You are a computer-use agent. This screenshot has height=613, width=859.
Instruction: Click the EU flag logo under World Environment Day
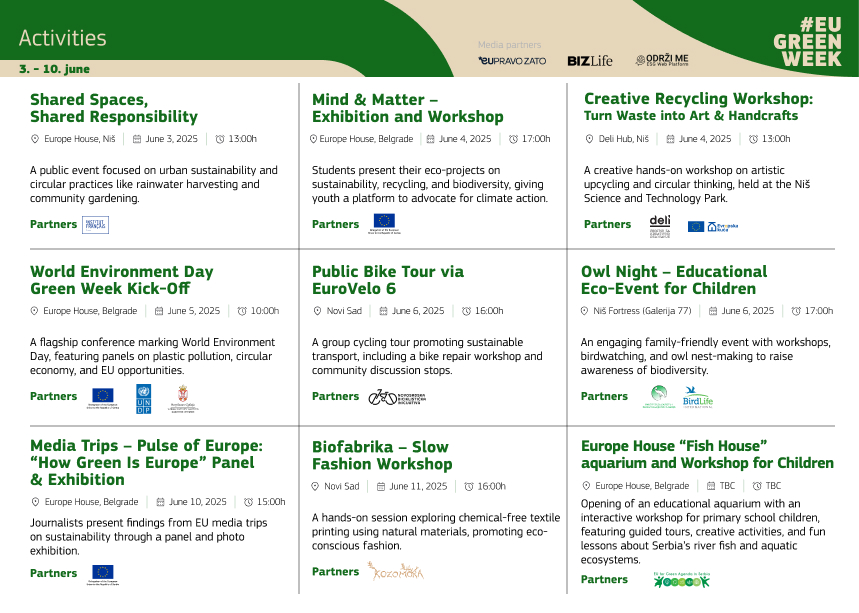[x=102, y=398]
